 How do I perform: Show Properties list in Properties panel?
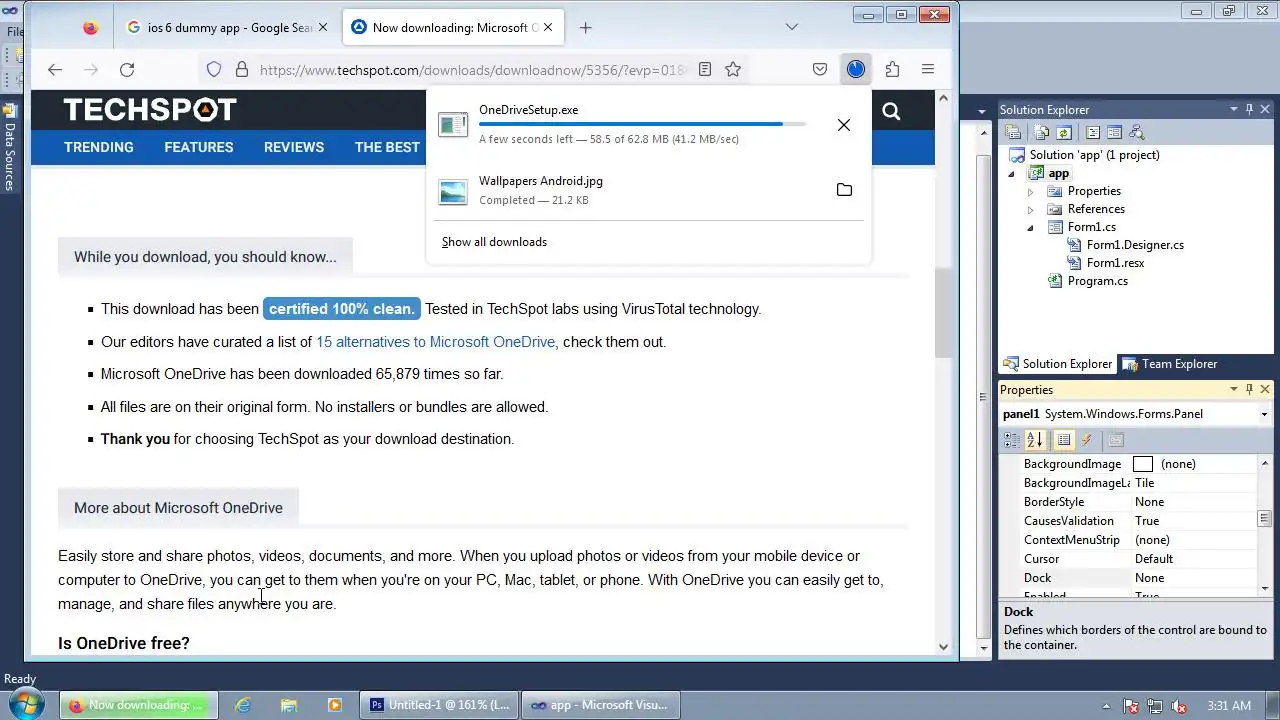1064,440
